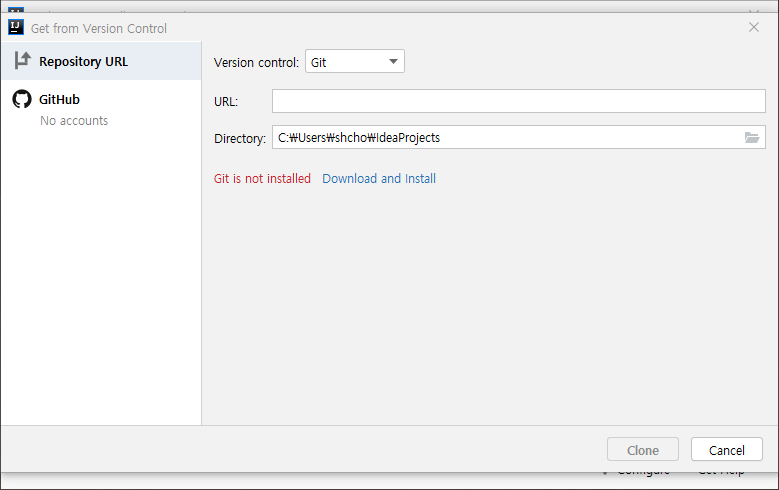Click the Clone button

tap(643, 450)
